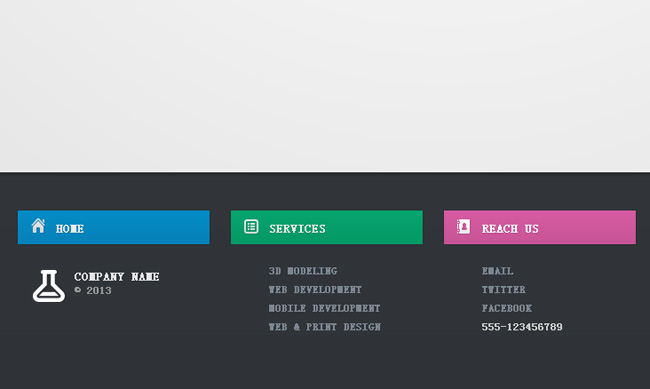Click the contact book icon in Reach Us
The width and height of the screenshot is (650, 389).
463,227
